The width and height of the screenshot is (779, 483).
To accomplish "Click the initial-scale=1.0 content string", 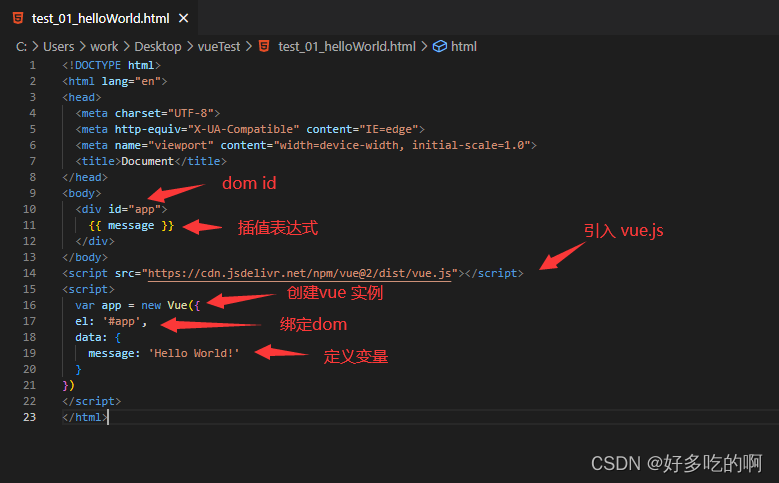I will click(x=468, y=145).
